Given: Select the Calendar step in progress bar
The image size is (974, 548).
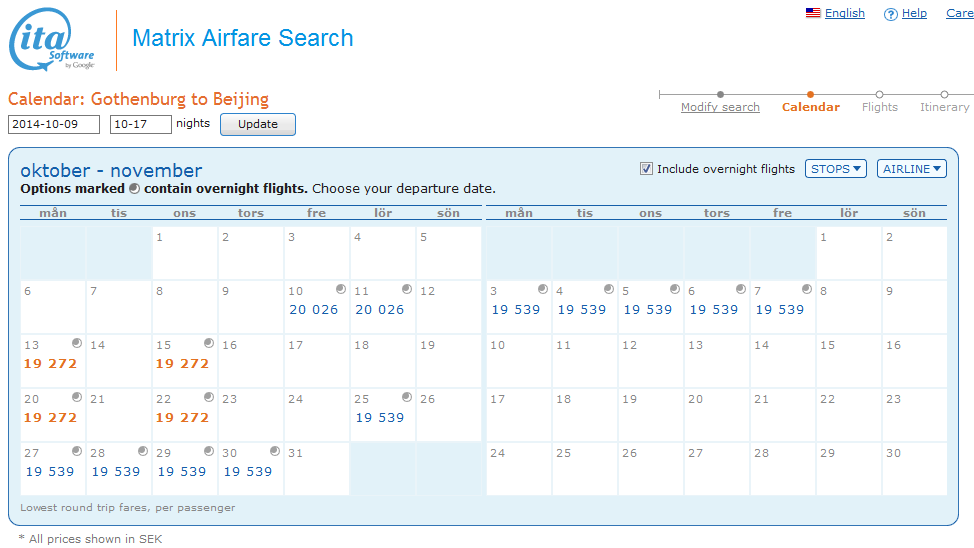Looking at the screenshot, I should tap(810, 107).
